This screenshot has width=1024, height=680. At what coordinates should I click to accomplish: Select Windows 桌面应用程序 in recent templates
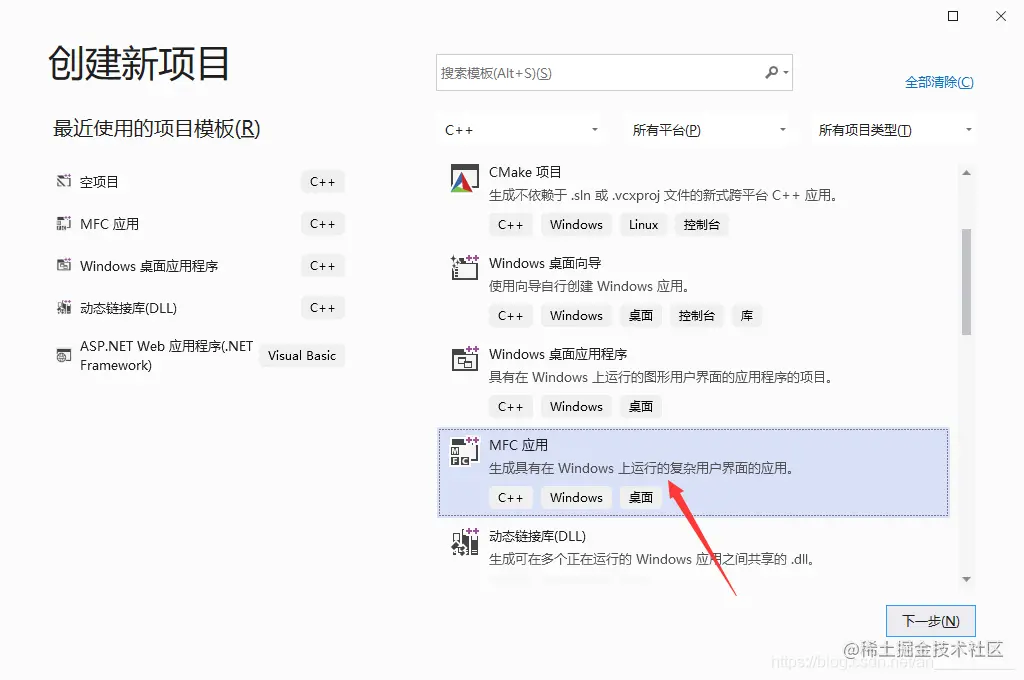tap(149, 266)
